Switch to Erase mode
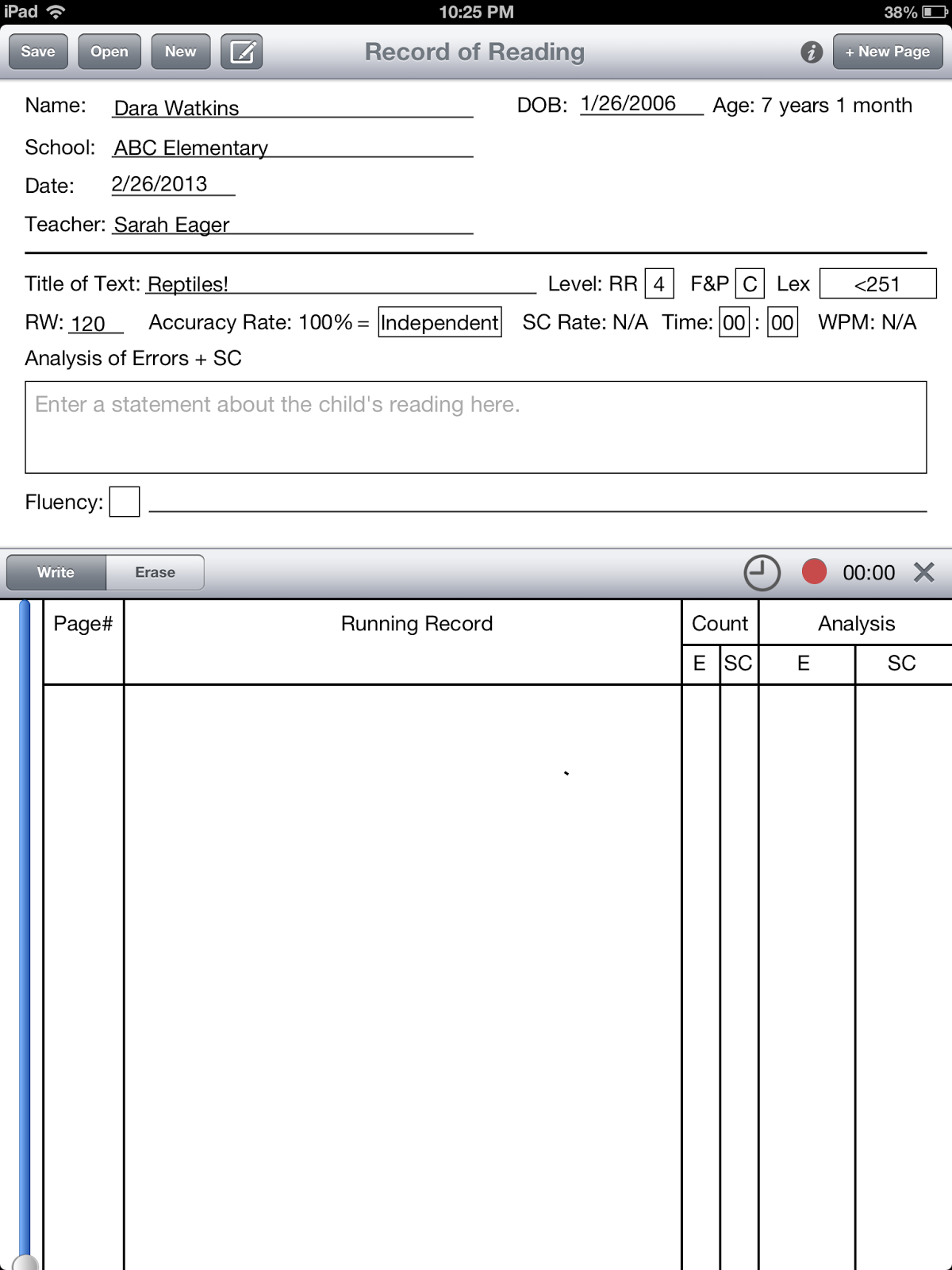This screenshot has height=1270, width=952. (155, 572)
